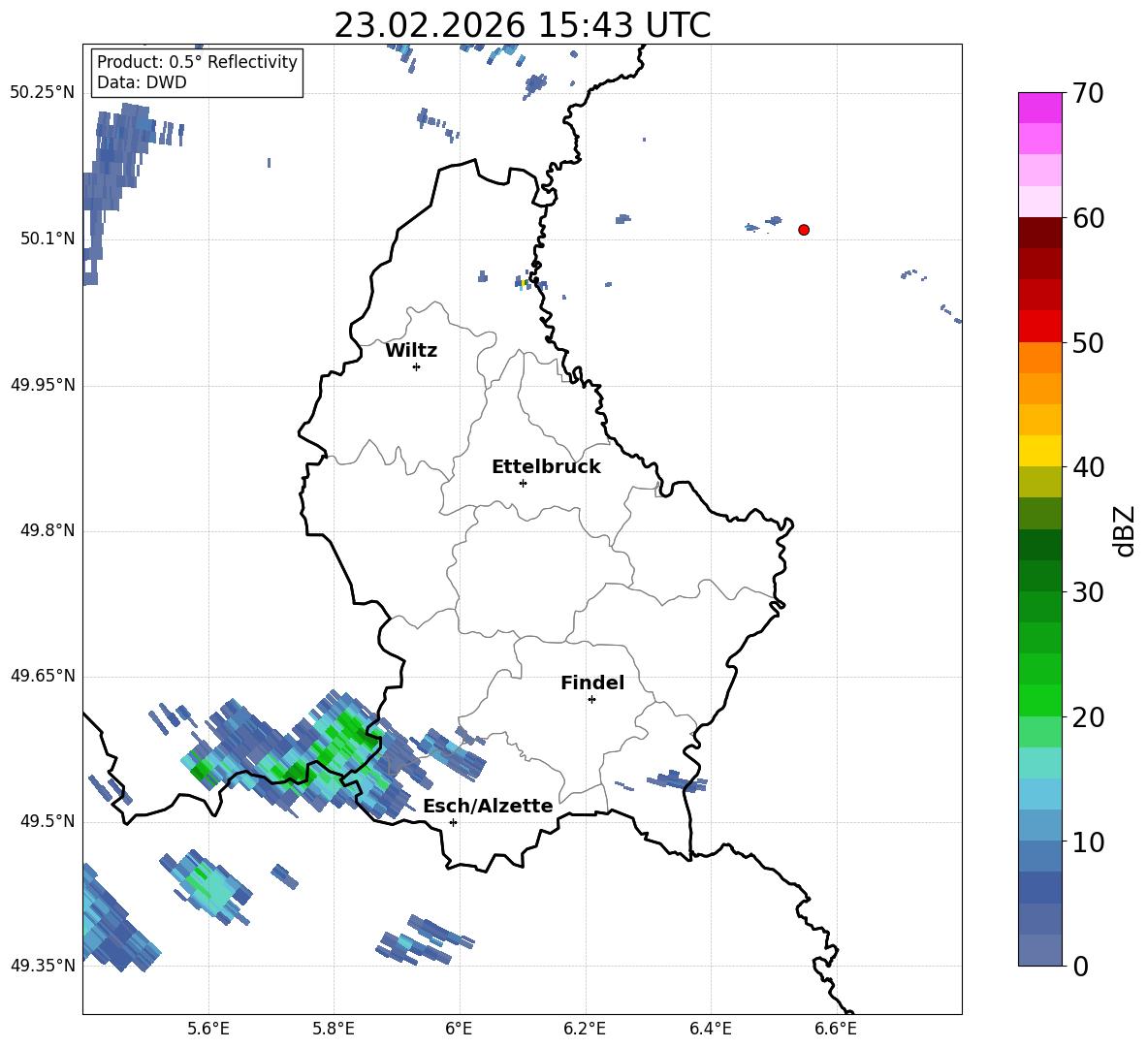
Task: Click the orange colorbar band below 50
Action: click(1039, 358)
